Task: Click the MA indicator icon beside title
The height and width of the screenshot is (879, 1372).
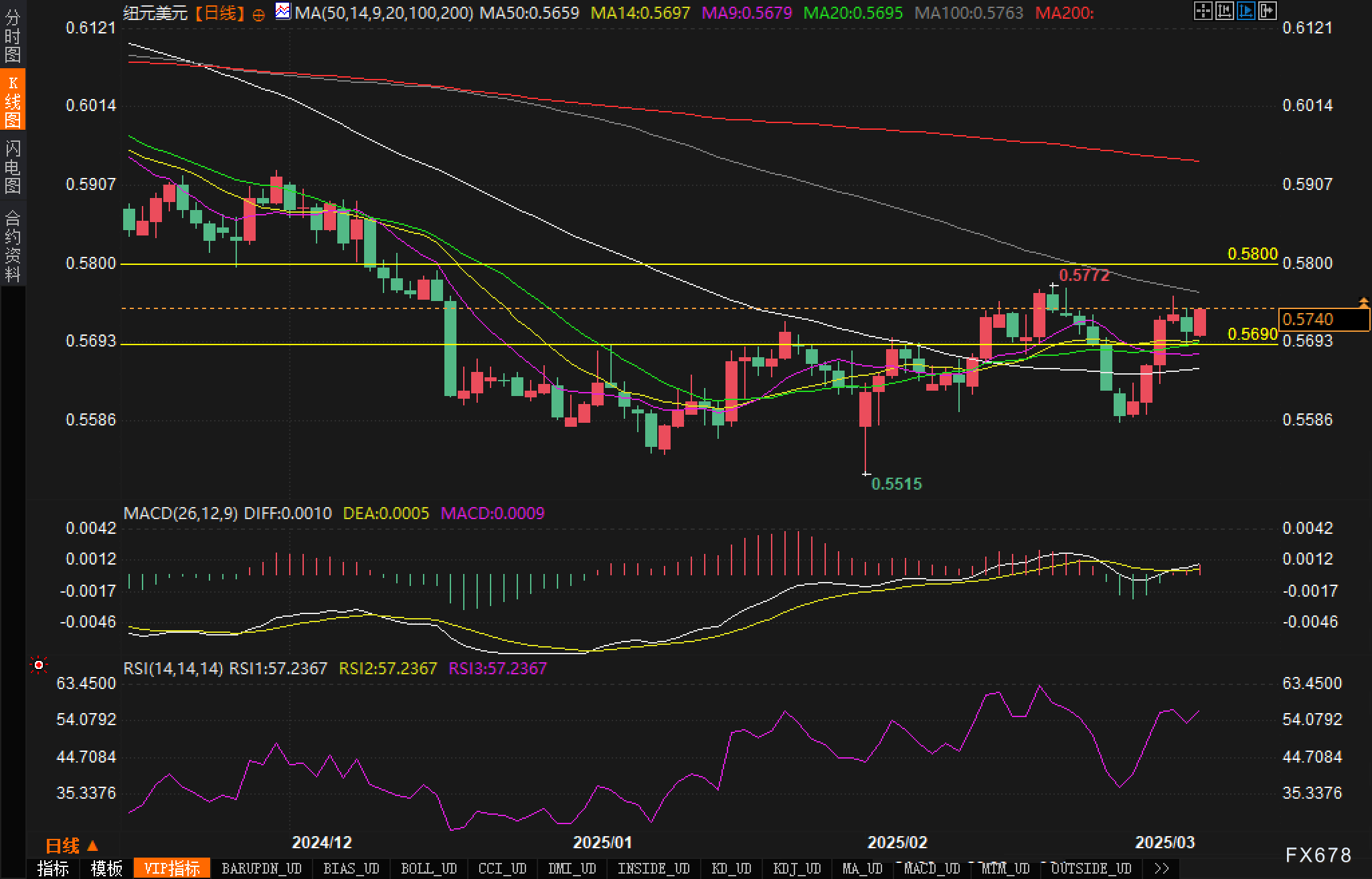Action: pyautogui.click(x=283, y=11)
